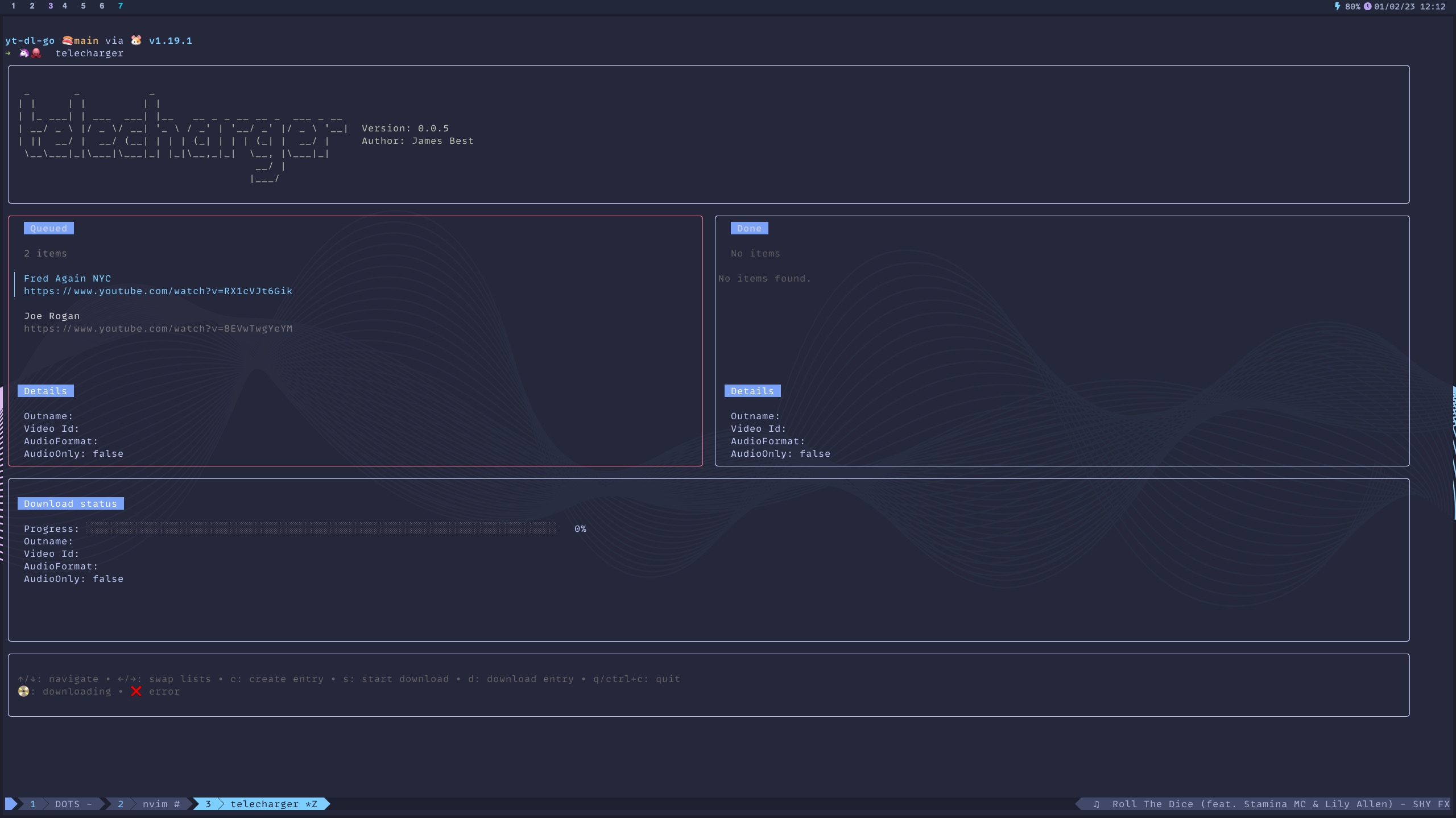Image resolution: width=1456 pixels, height=818 pixels.
Task: Click the clock icon beside the date
Action: coord(1367,6)
